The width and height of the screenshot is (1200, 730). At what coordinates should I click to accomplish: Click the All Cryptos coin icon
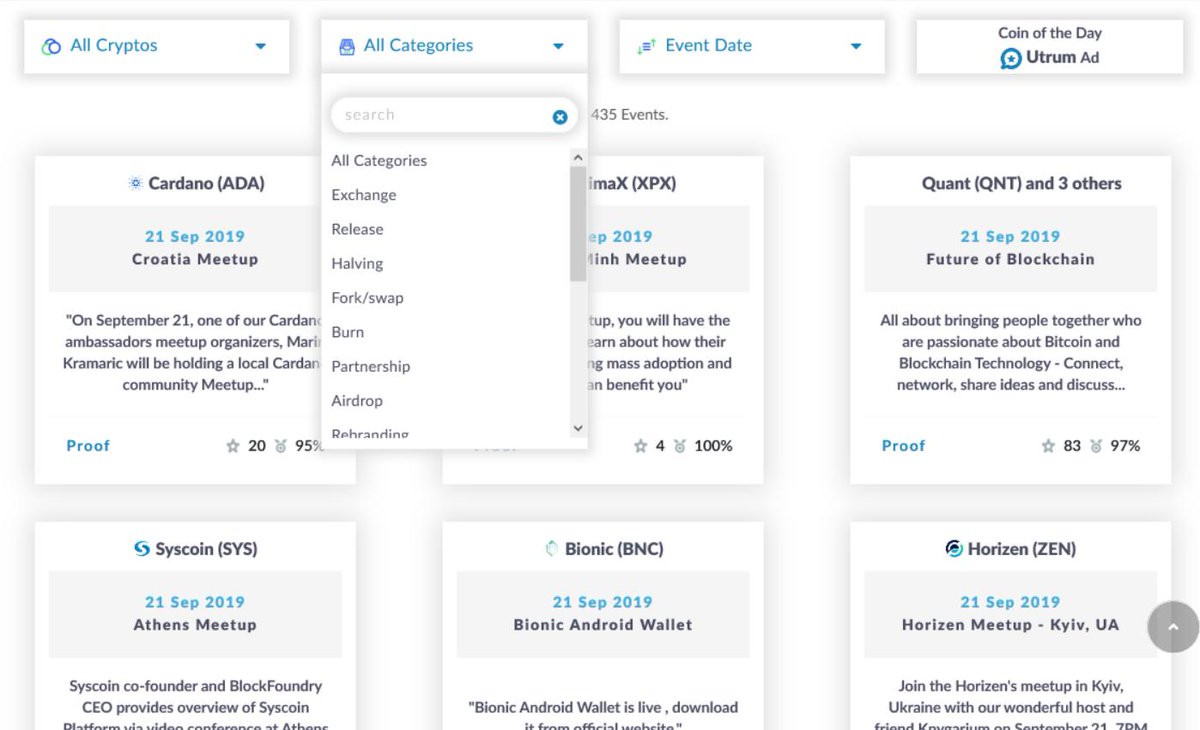(52, 46)
